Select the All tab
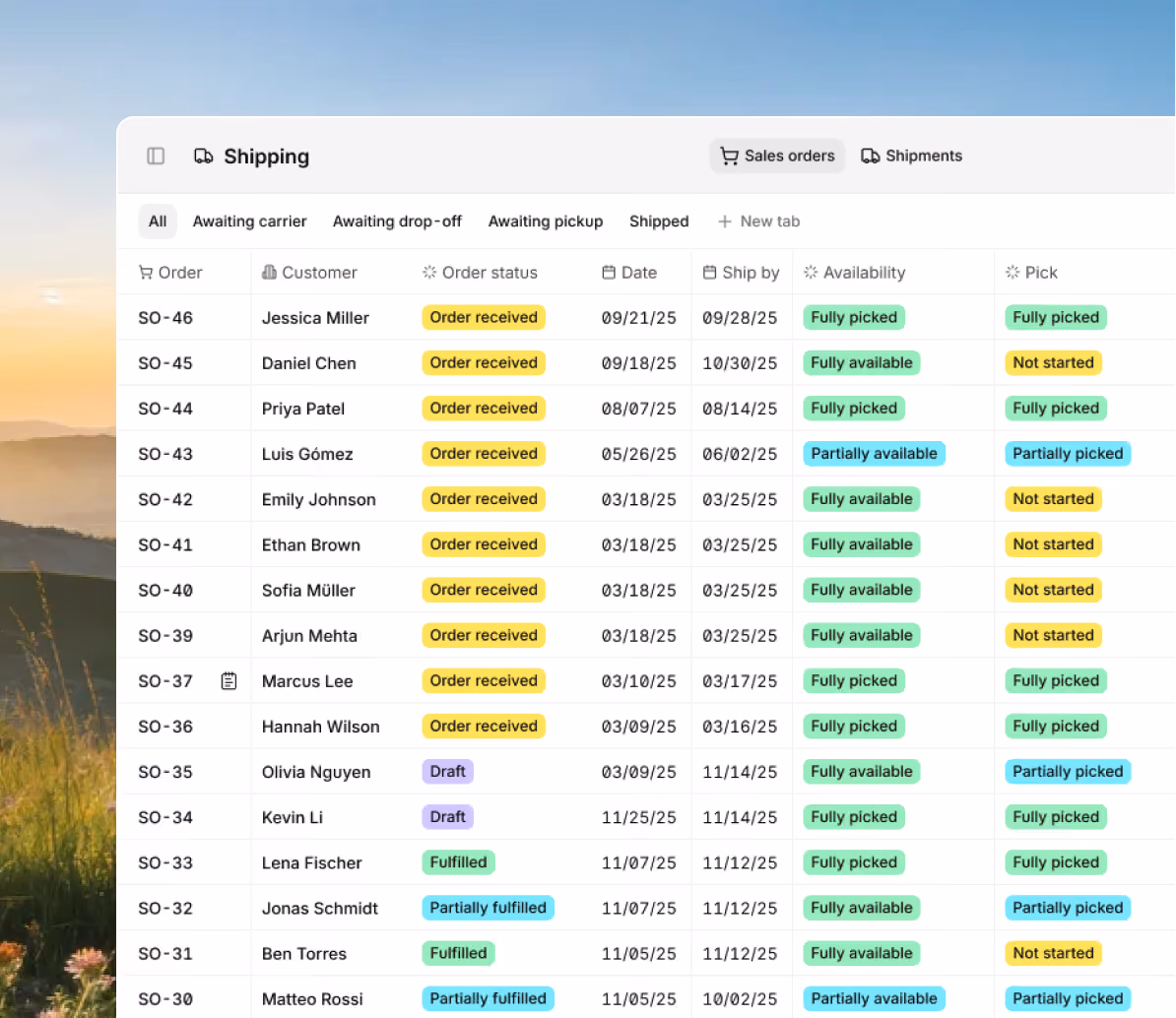The width and height of the screenshot is (1176, 1018). pos(158,222)
